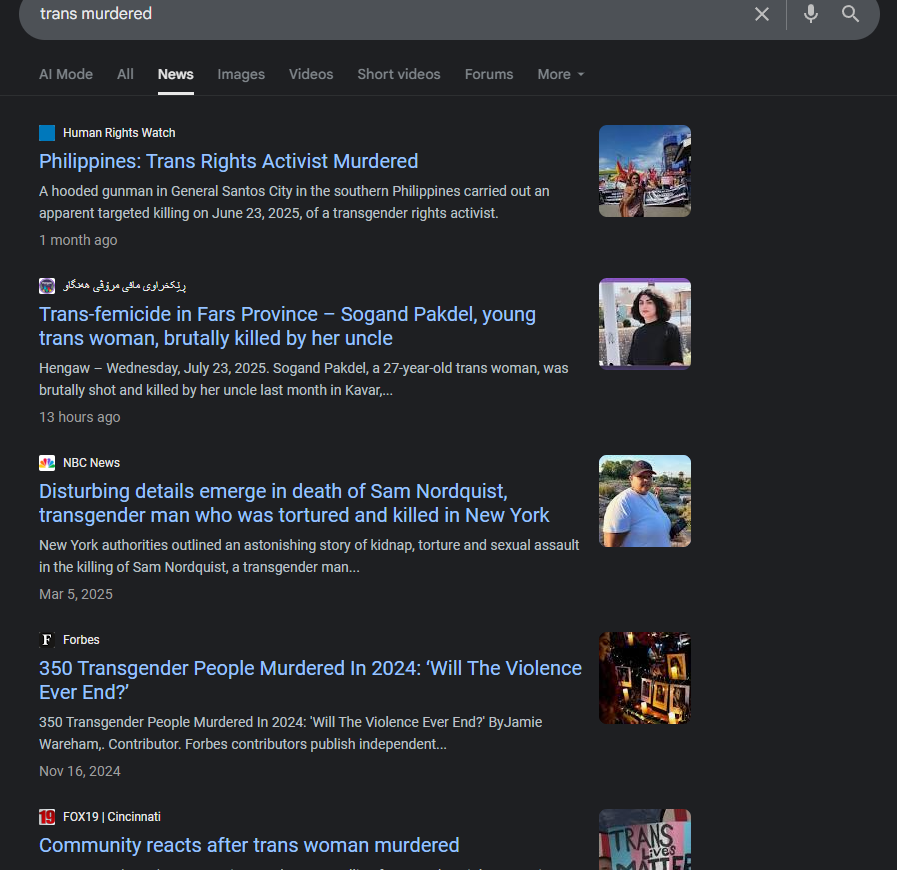Open the Sam Nordquist article thumbnail
897x870 pixels.
(x=645, y=501)
